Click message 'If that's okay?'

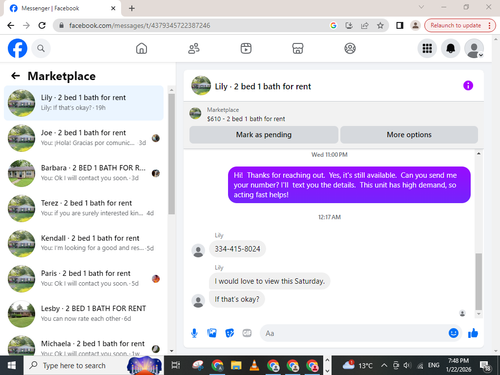tap(237, 299)
